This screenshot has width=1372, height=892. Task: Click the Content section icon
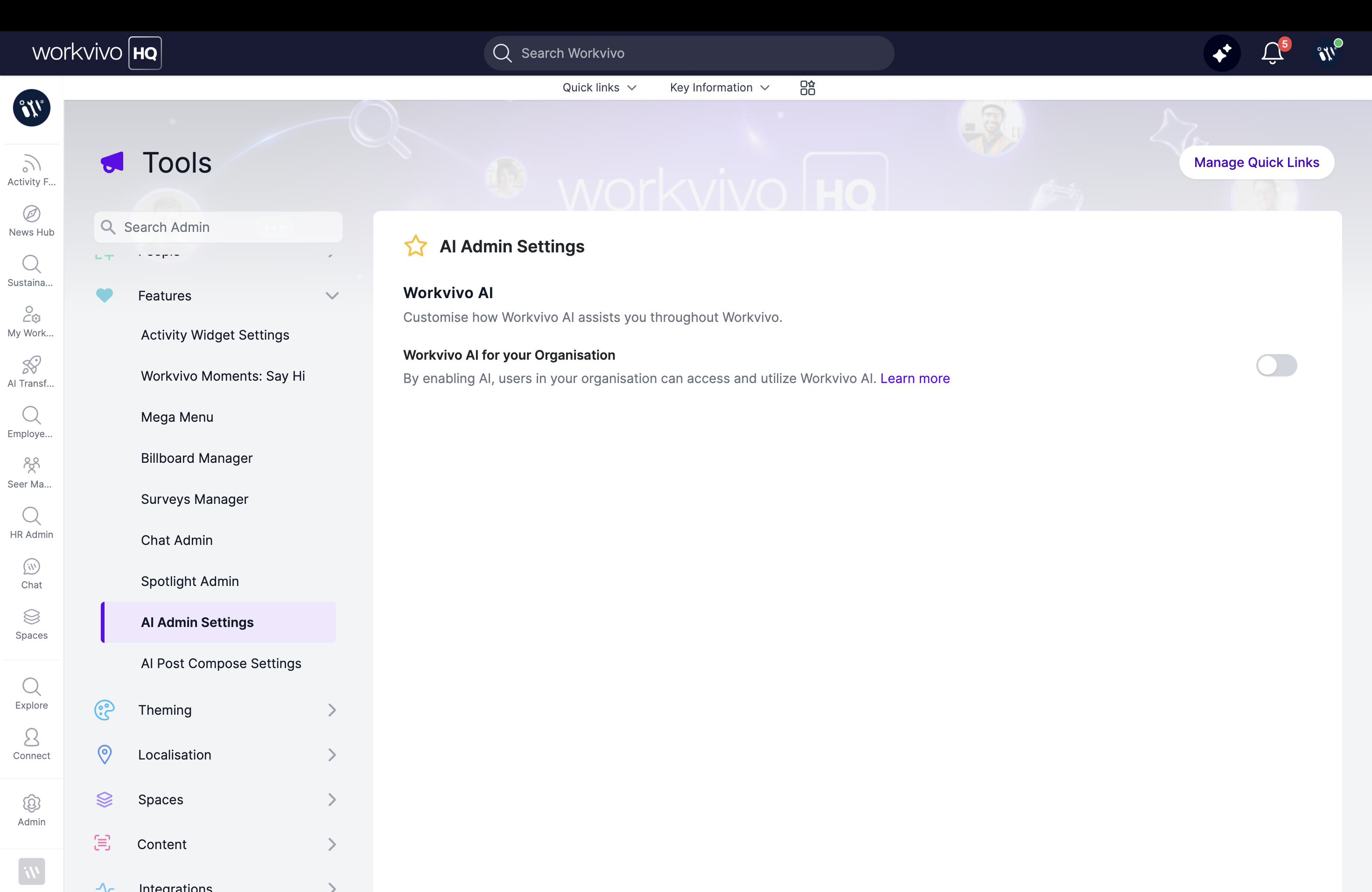click(103, 843)
